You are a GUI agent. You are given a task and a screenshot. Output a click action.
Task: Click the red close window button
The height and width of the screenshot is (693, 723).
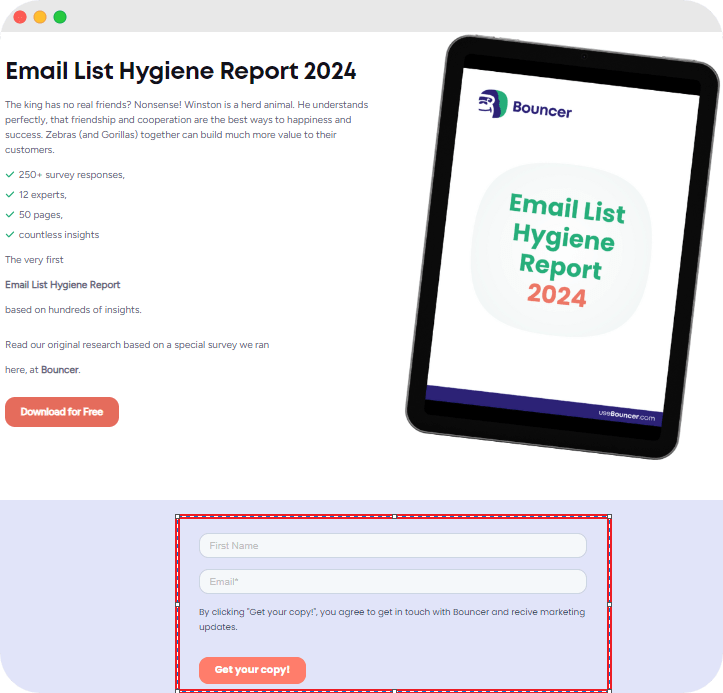(20, 17)
